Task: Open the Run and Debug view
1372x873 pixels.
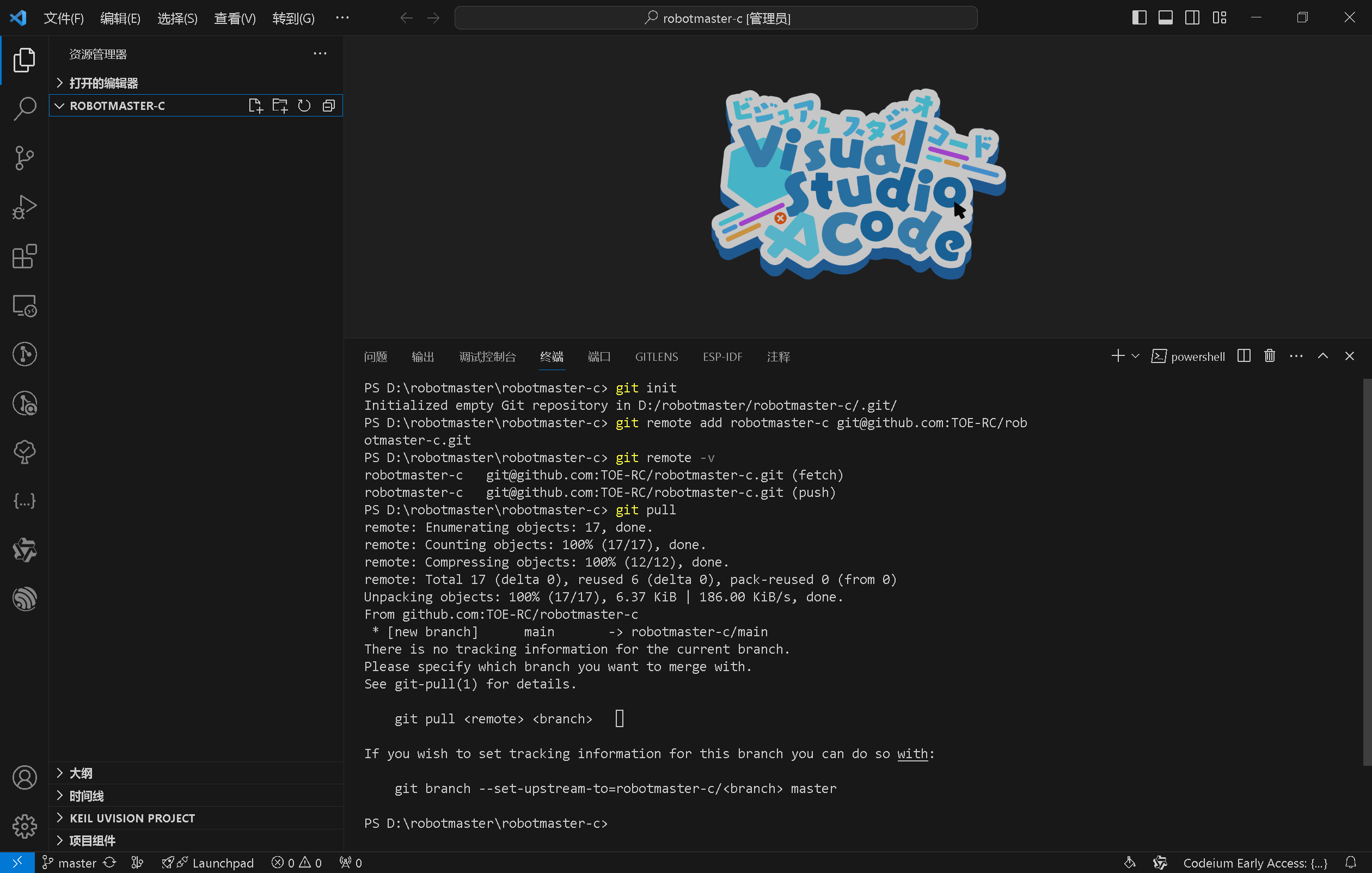Action: 24,207
